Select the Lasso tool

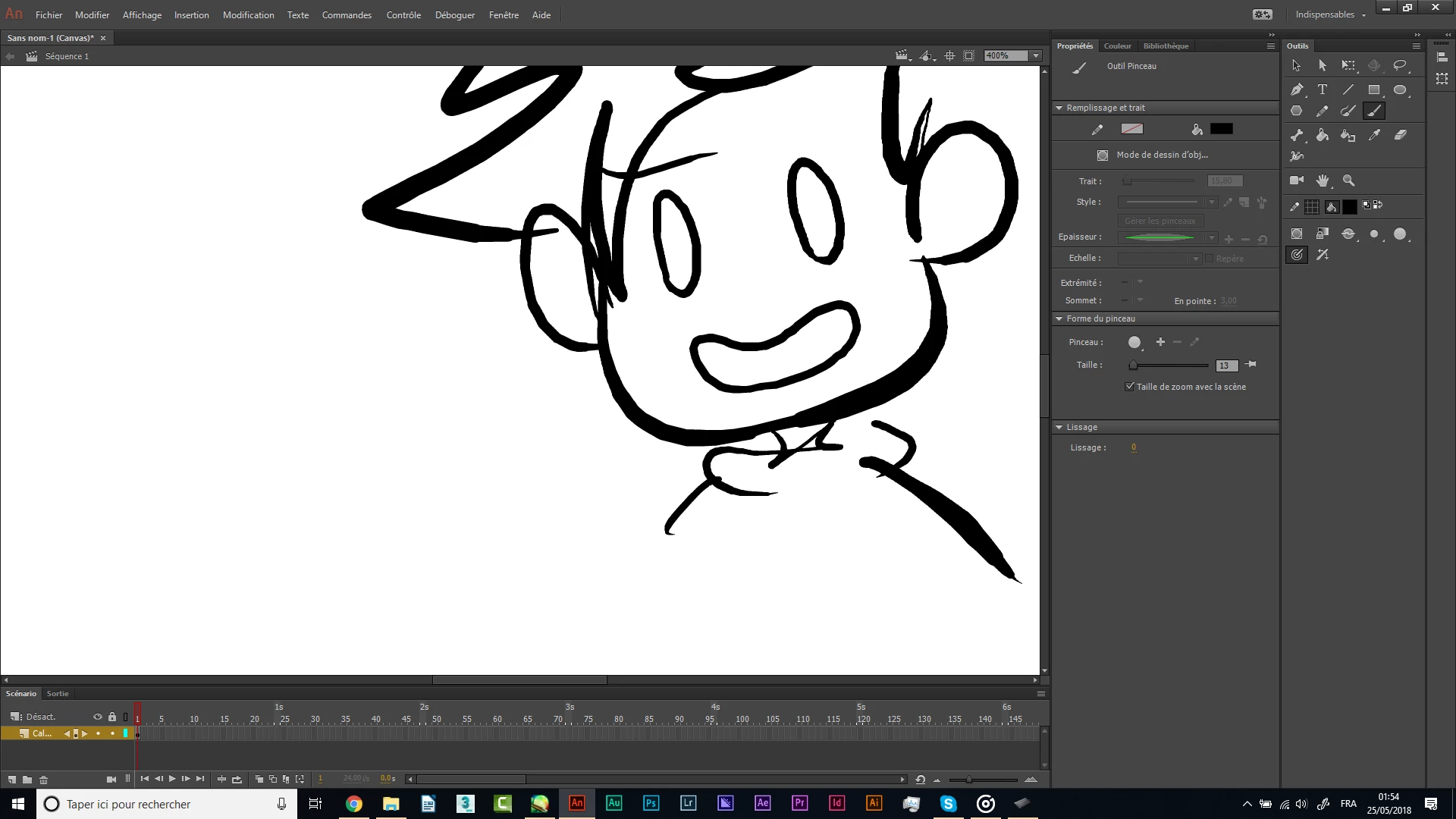[1400, 66]
